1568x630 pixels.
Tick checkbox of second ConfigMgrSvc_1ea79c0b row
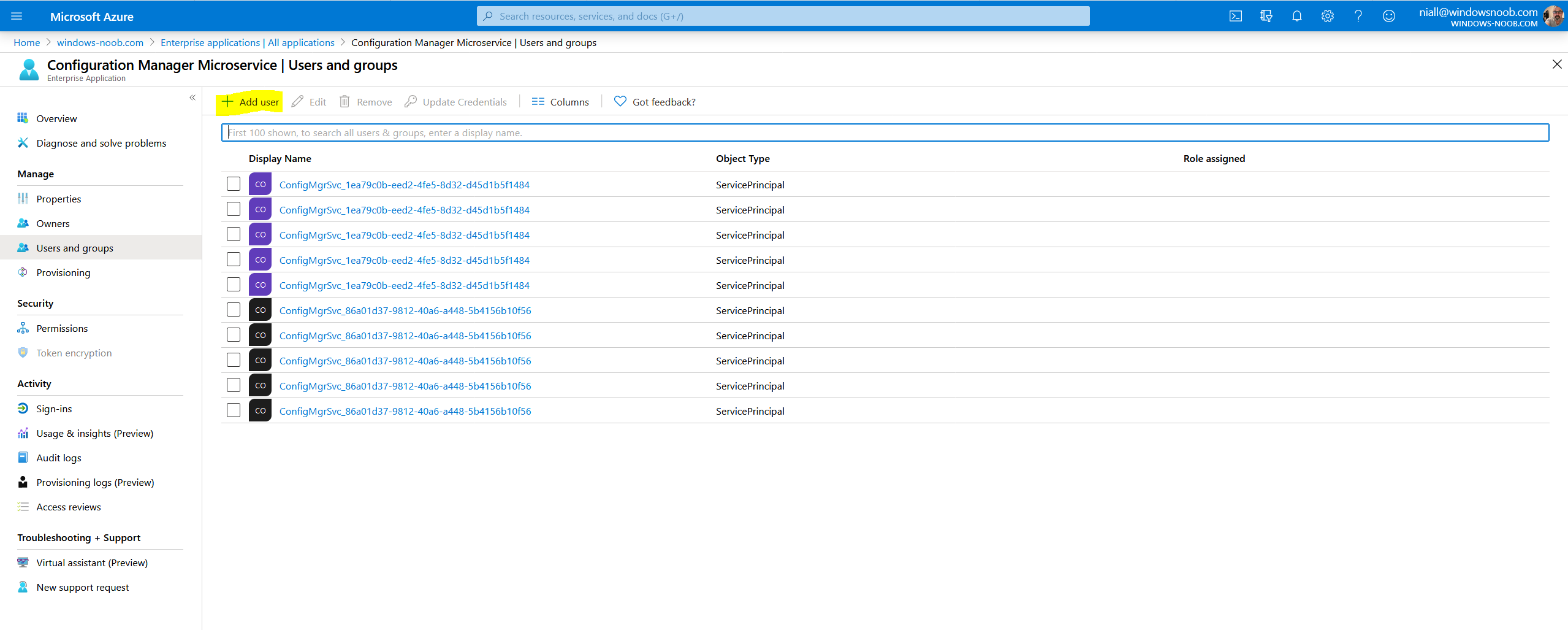click(x=234, y=209)
